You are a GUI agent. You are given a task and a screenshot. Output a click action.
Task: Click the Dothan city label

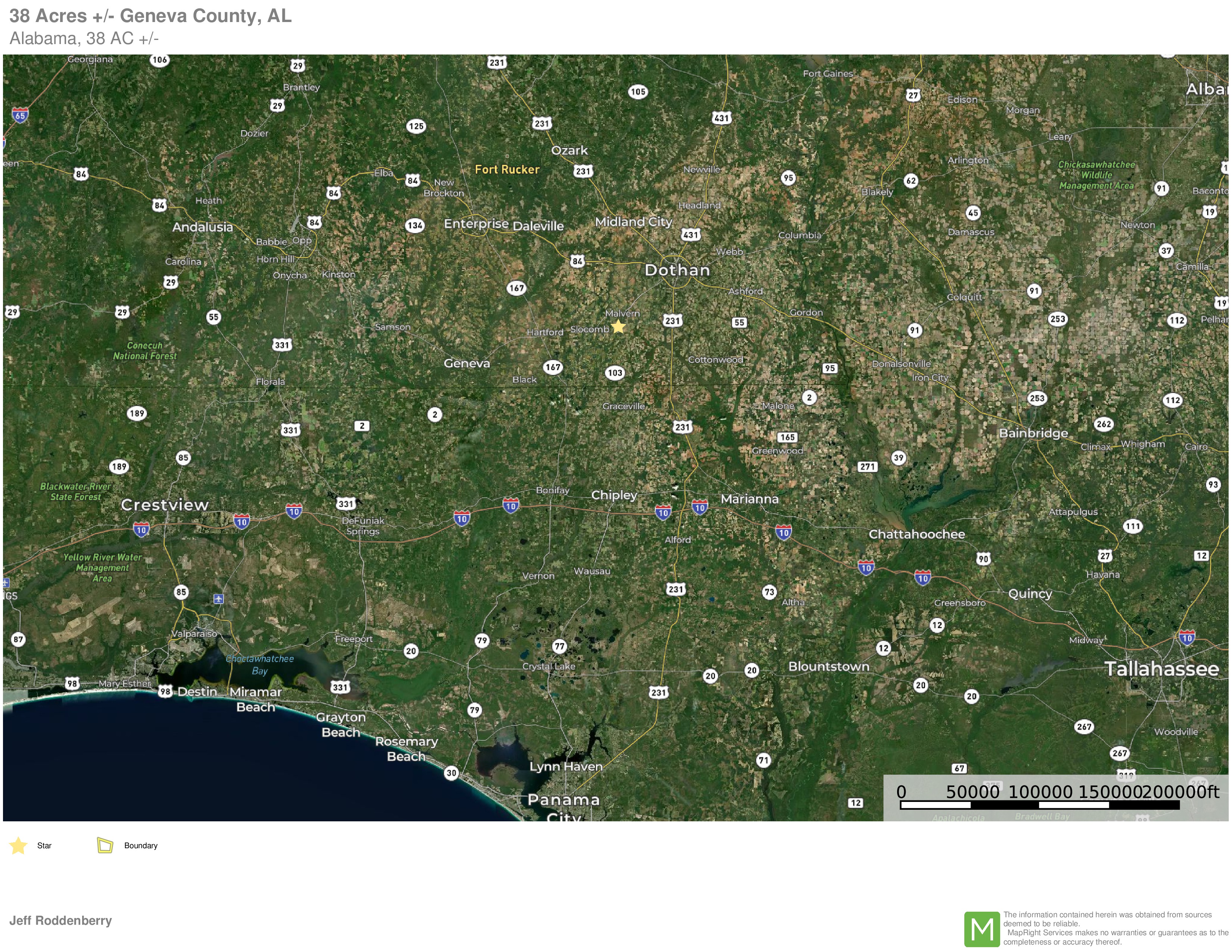(677, 270)
